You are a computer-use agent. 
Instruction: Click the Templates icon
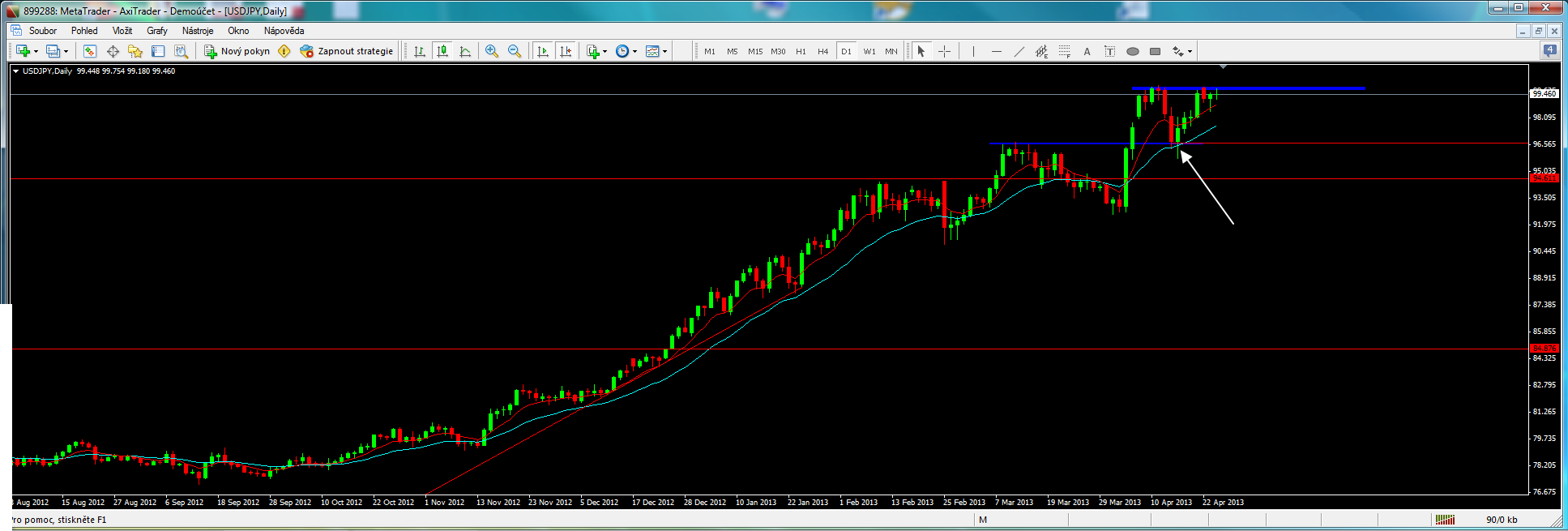652,51
